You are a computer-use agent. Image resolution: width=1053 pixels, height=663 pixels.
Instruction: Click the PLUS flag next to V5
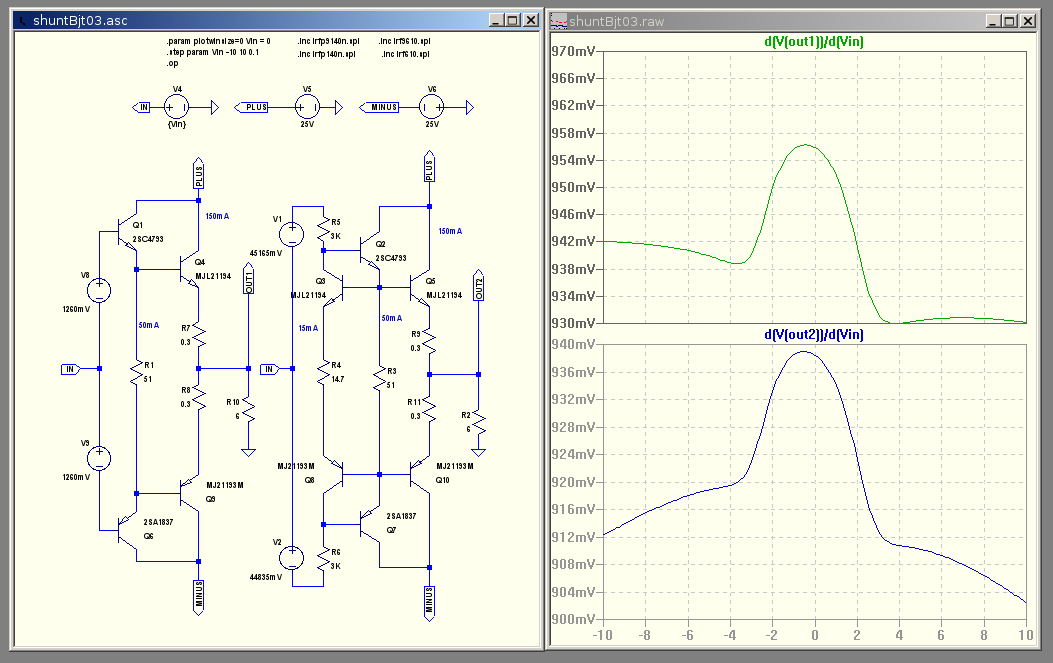[x=252, y=107]
